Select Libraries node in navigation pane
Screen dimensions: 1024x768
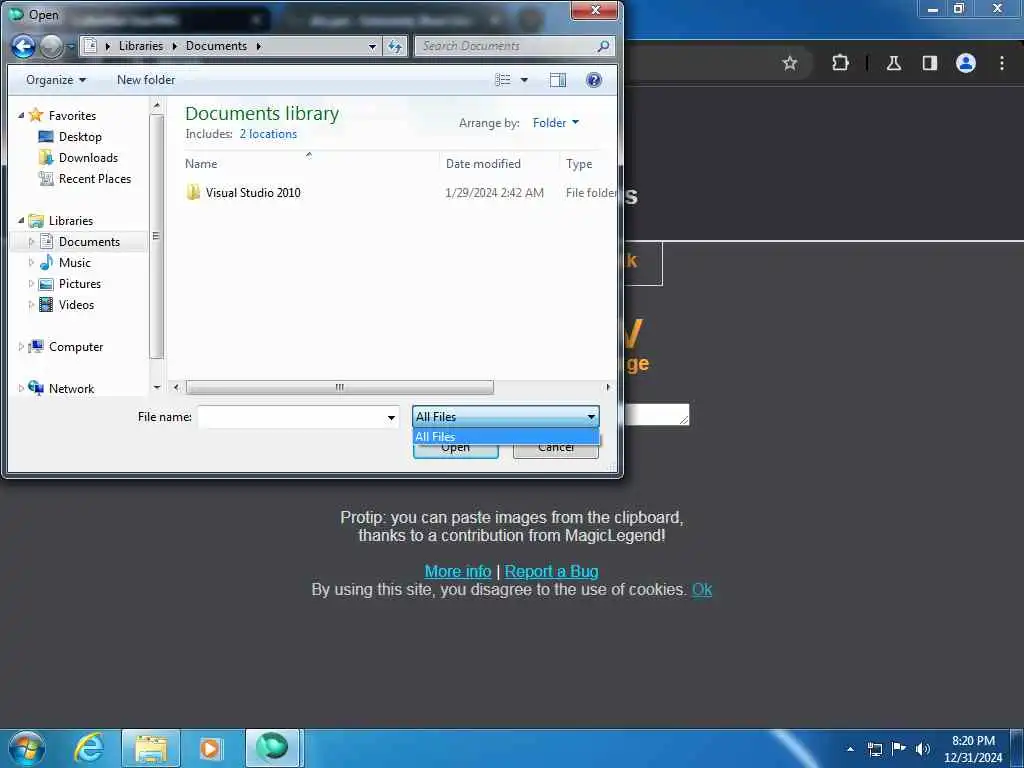[x=71, y=221]
